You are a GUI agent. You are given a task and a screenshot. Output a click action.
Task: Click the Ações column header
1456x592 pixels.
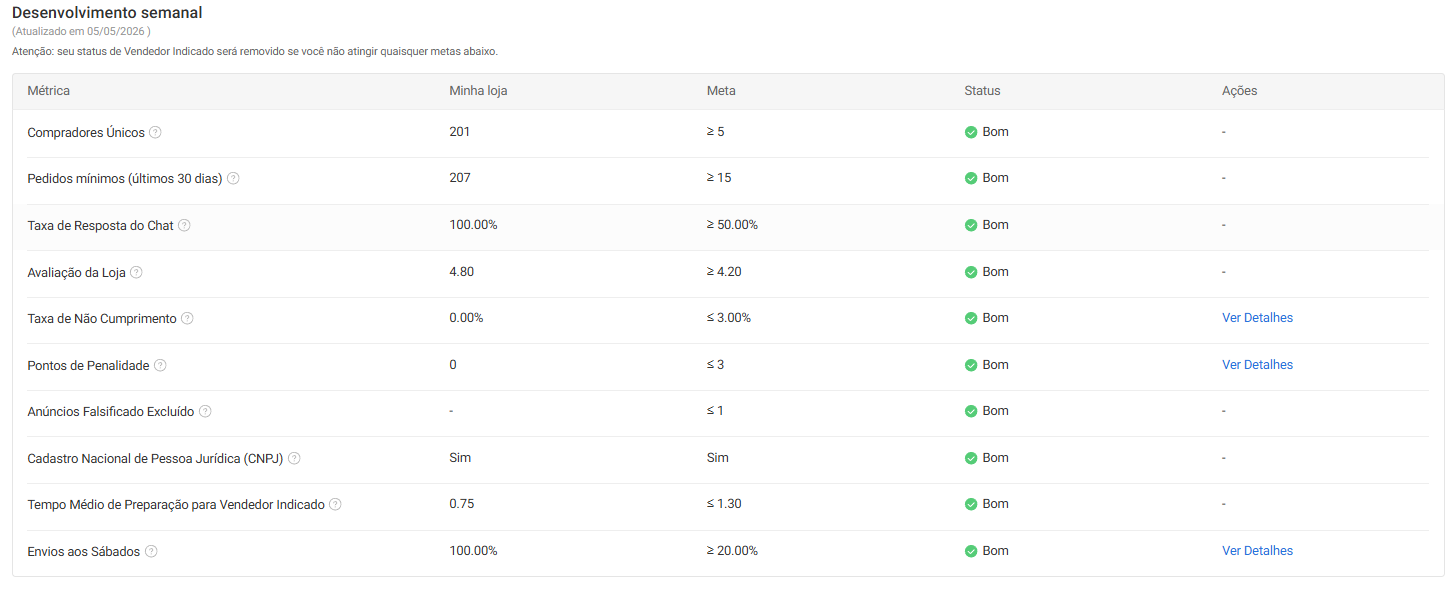(x=1239, y=91)
